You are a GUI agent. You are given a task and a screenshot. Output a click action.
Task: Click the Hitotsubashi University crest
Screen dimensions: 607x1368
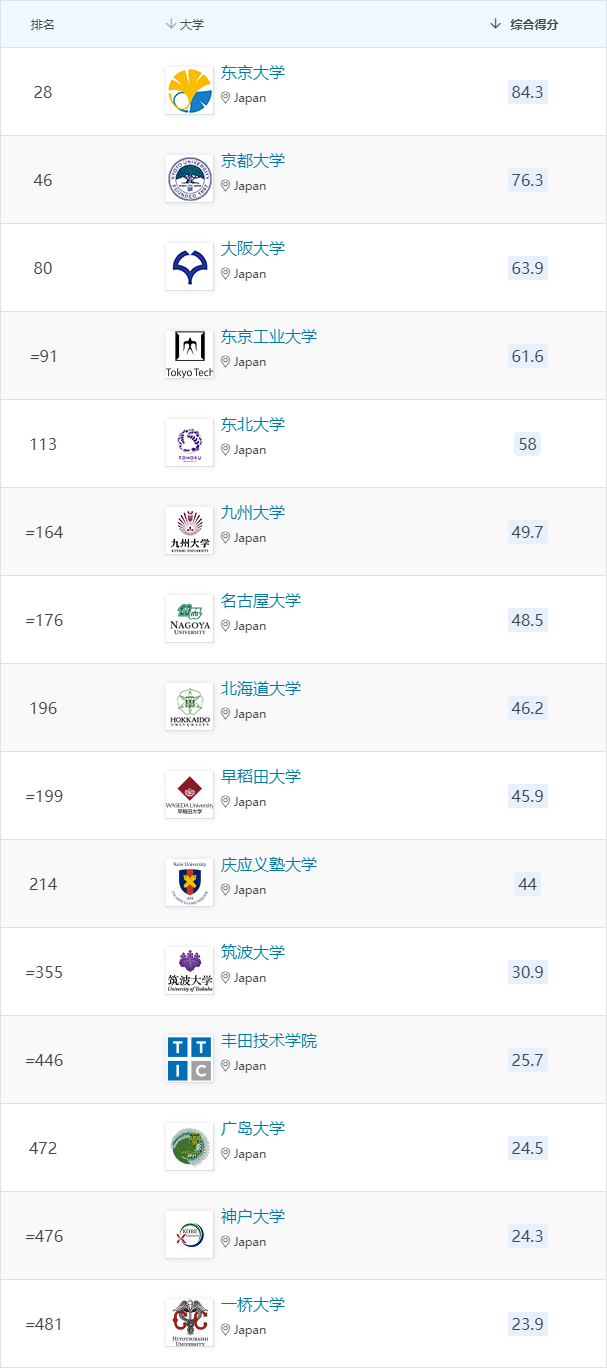pyautogui.click(x=189, y=1323)
